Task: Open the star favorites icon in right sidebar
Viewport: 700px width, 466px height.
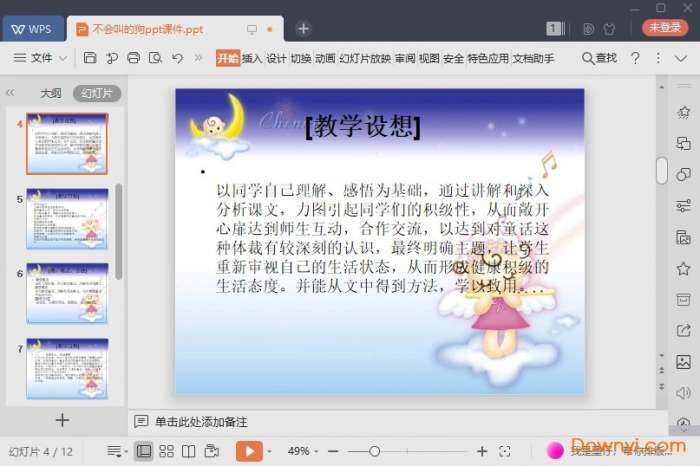Action: click(x=683, y=269)
